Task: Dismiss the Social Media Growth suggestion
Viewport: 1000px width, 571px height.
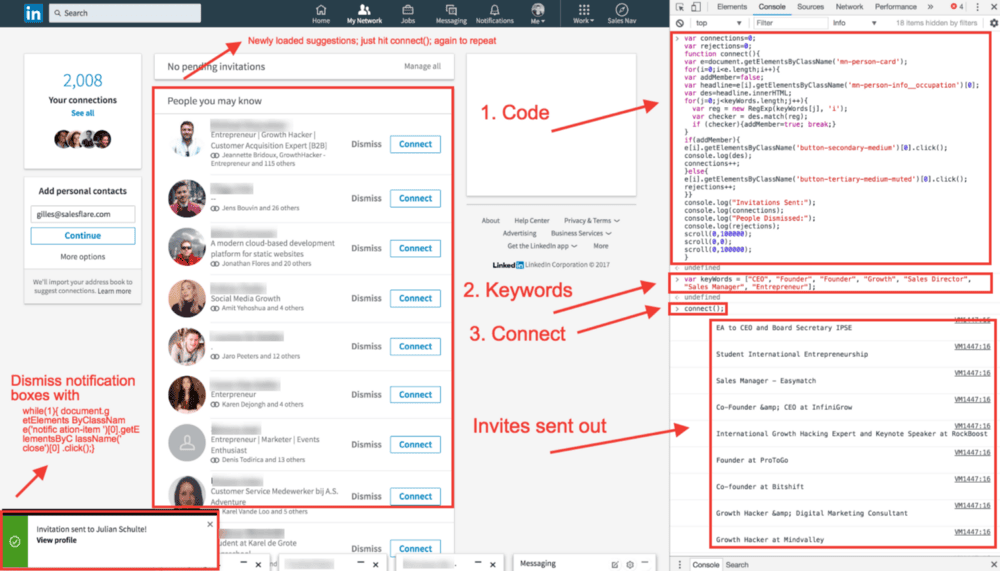Action: pyautogui.click(x=366, y=298)
